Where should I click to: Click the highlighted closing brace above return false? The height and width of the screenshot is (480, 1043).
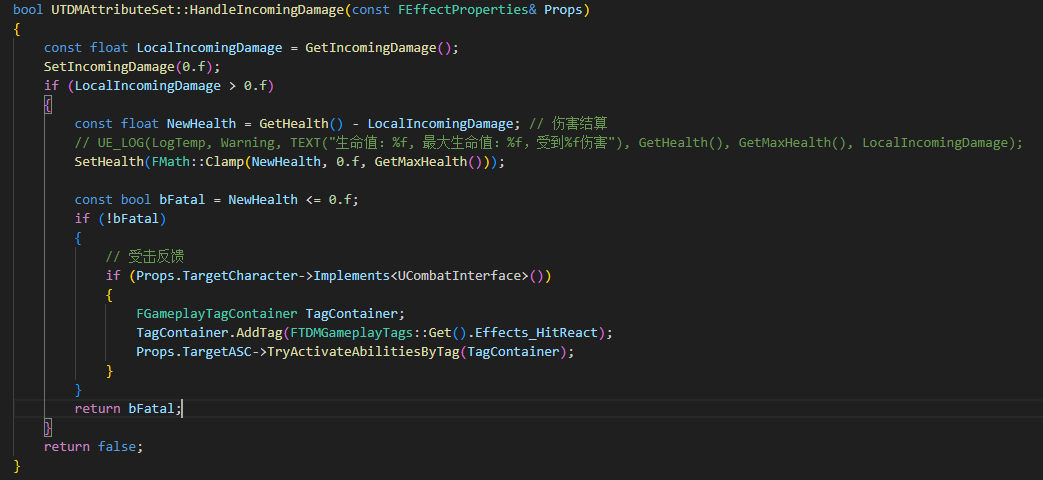(47, 427)
